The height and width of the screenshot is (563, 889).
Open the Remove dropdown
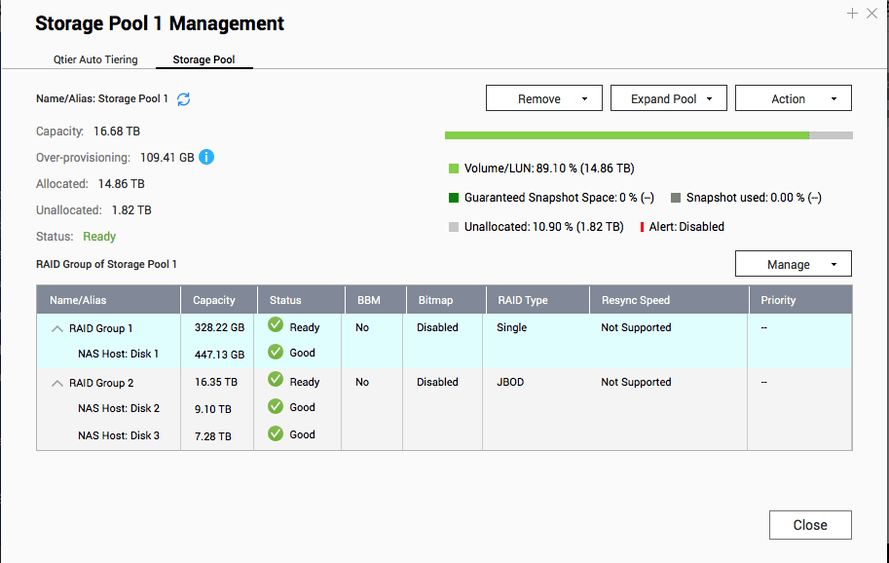click(x=544, y=99)
